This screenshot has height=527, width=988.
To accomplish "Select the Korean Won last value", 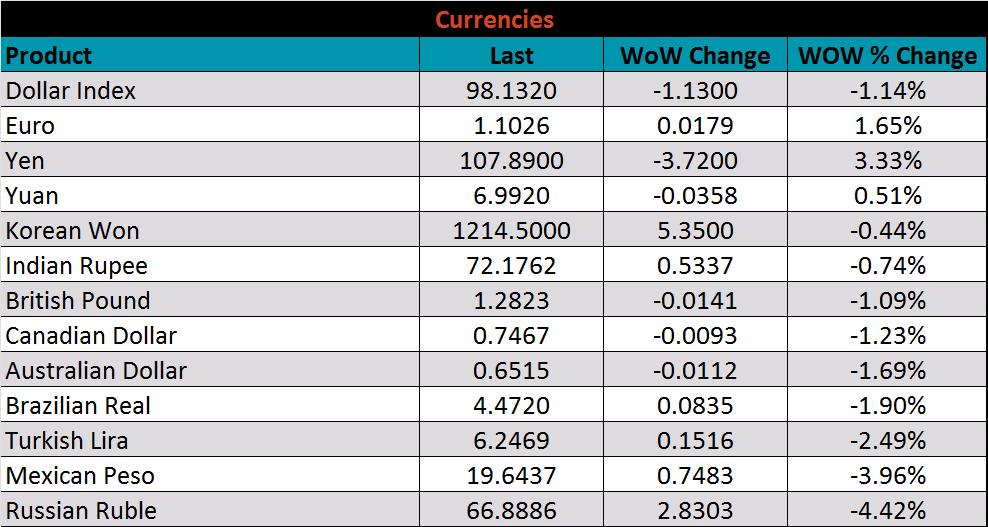I will point(511,231).
